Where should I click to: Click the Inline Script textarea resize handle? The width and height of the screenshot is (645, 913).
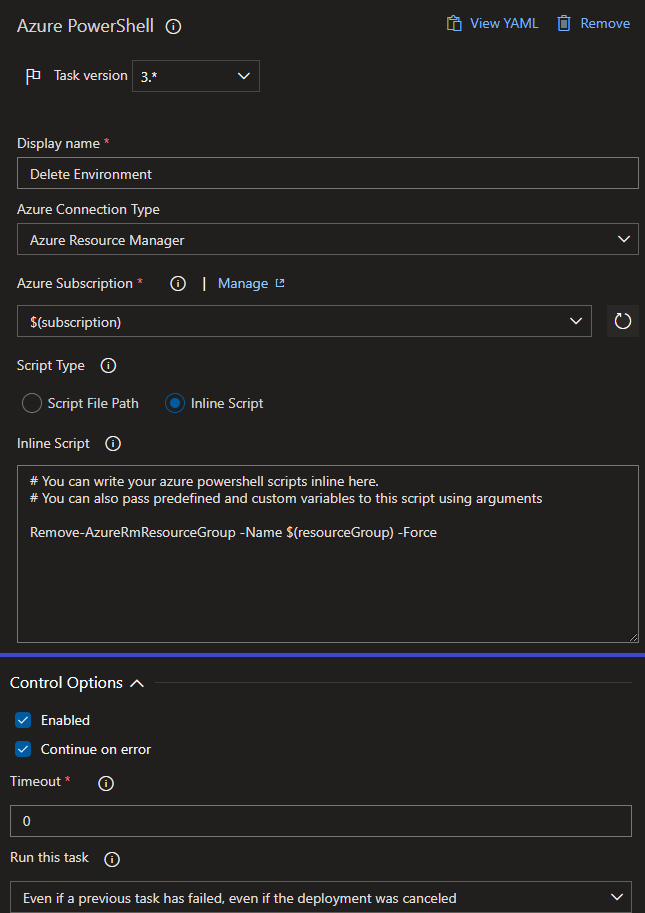point(633,637)
